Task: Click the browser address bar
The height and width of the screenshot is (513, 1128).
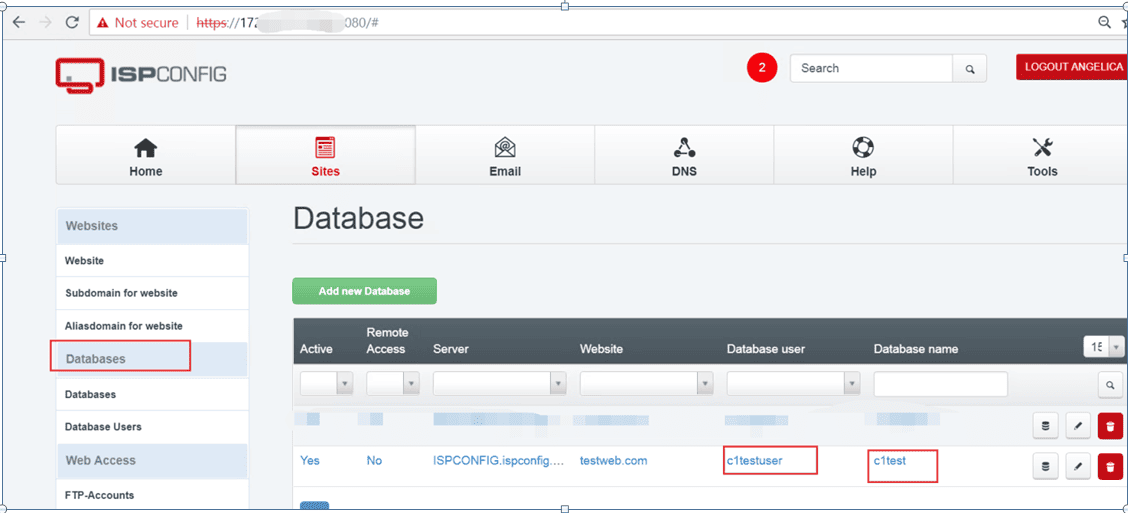Action: coord(590,23)
